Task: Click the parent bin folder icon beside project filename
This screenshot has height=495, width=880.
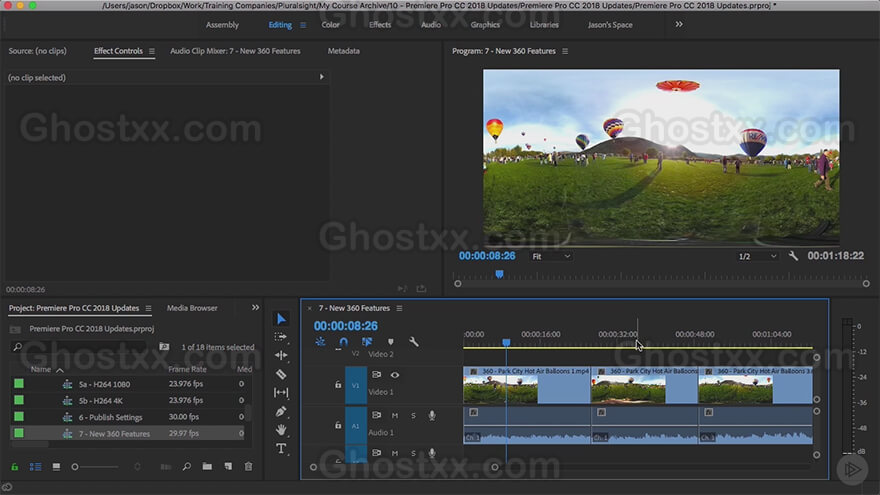Action: pos(16,329)
